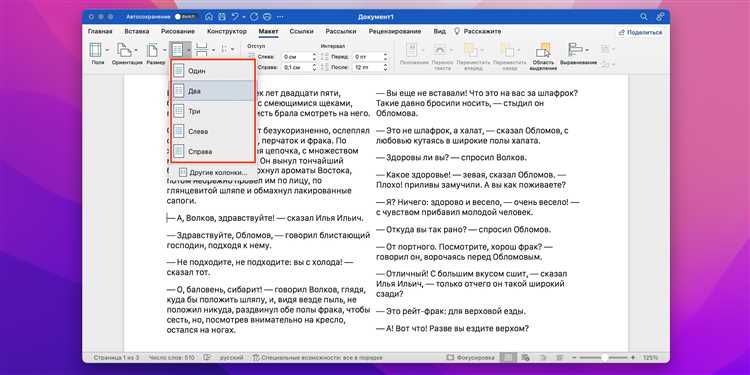Click the Print icon in the title bar

(267, 17)
